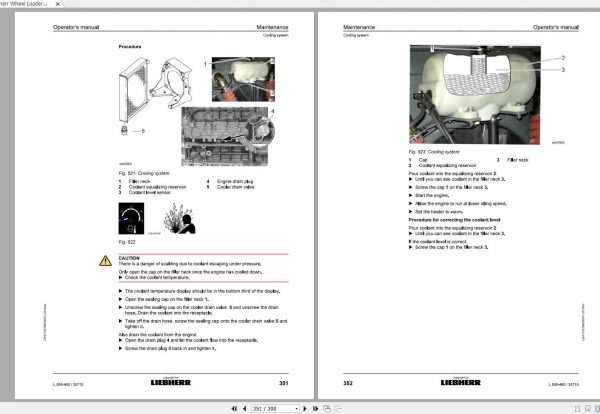Click 'Fig. 521 Cooling system' caption

[x=144, y=173]
